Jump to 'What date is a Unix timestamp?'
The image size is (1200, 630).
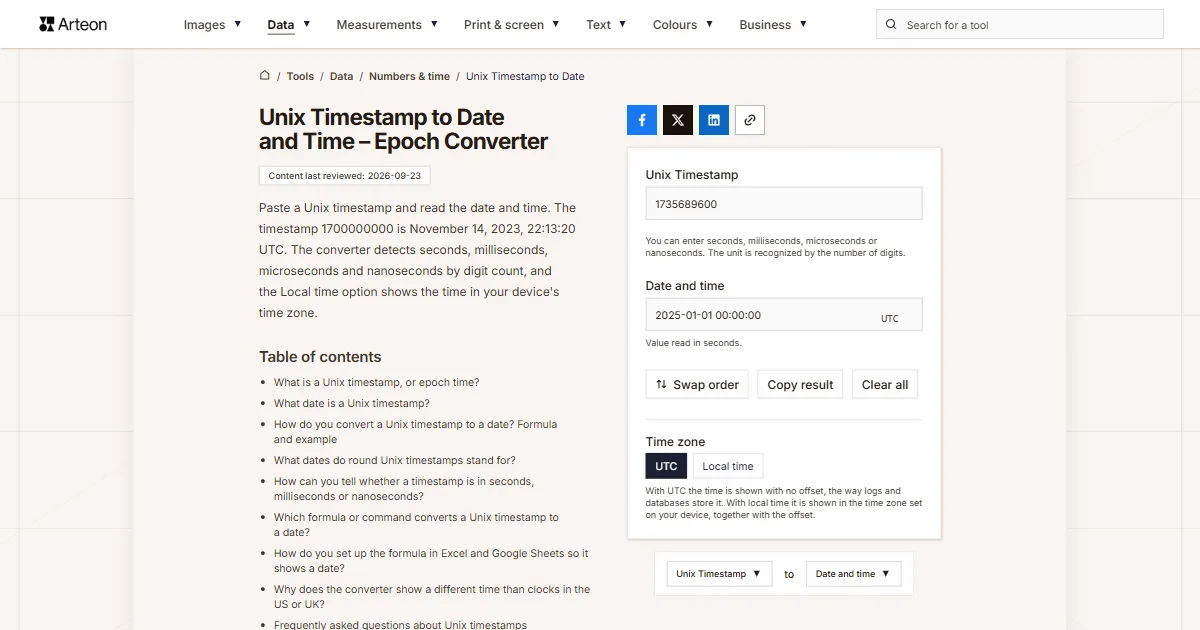click(352, 403)
